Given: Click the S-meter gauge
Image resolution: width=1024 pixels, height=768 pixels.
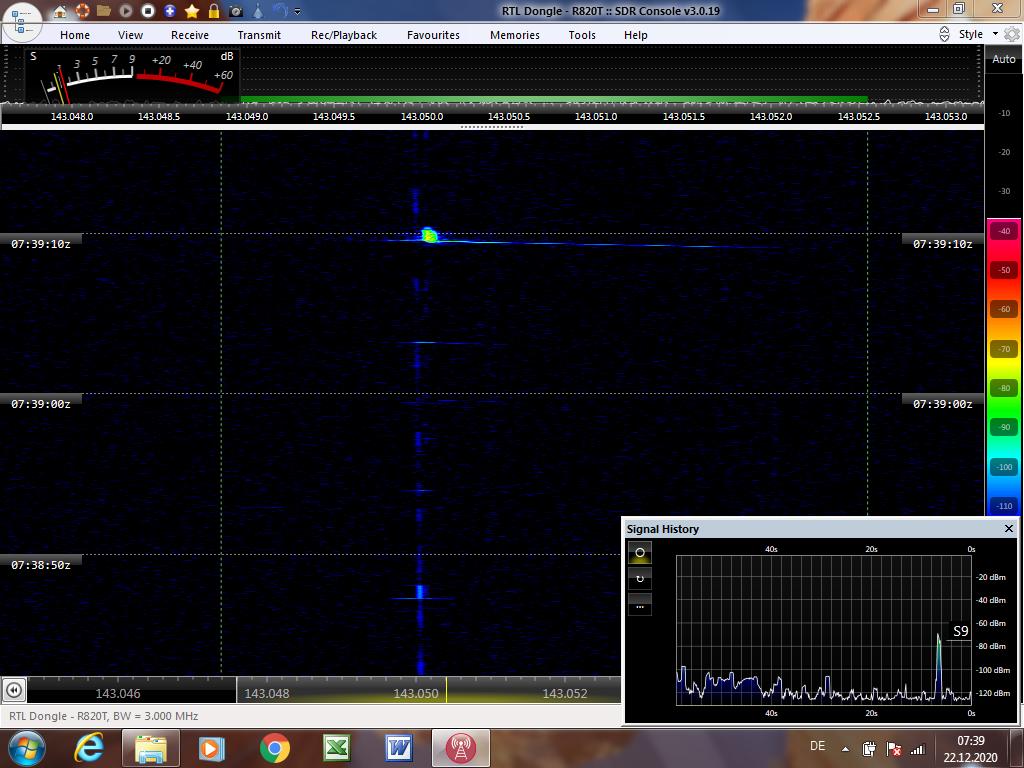Looking at the screenshot, I should [131, 76].
